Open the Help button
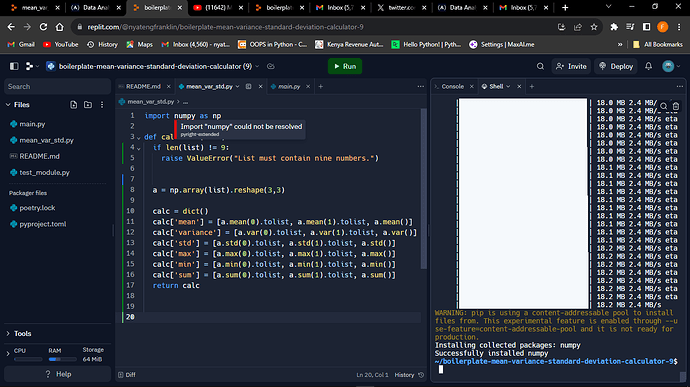Screen dimensions: 690x387 click(x=58, y=374)
